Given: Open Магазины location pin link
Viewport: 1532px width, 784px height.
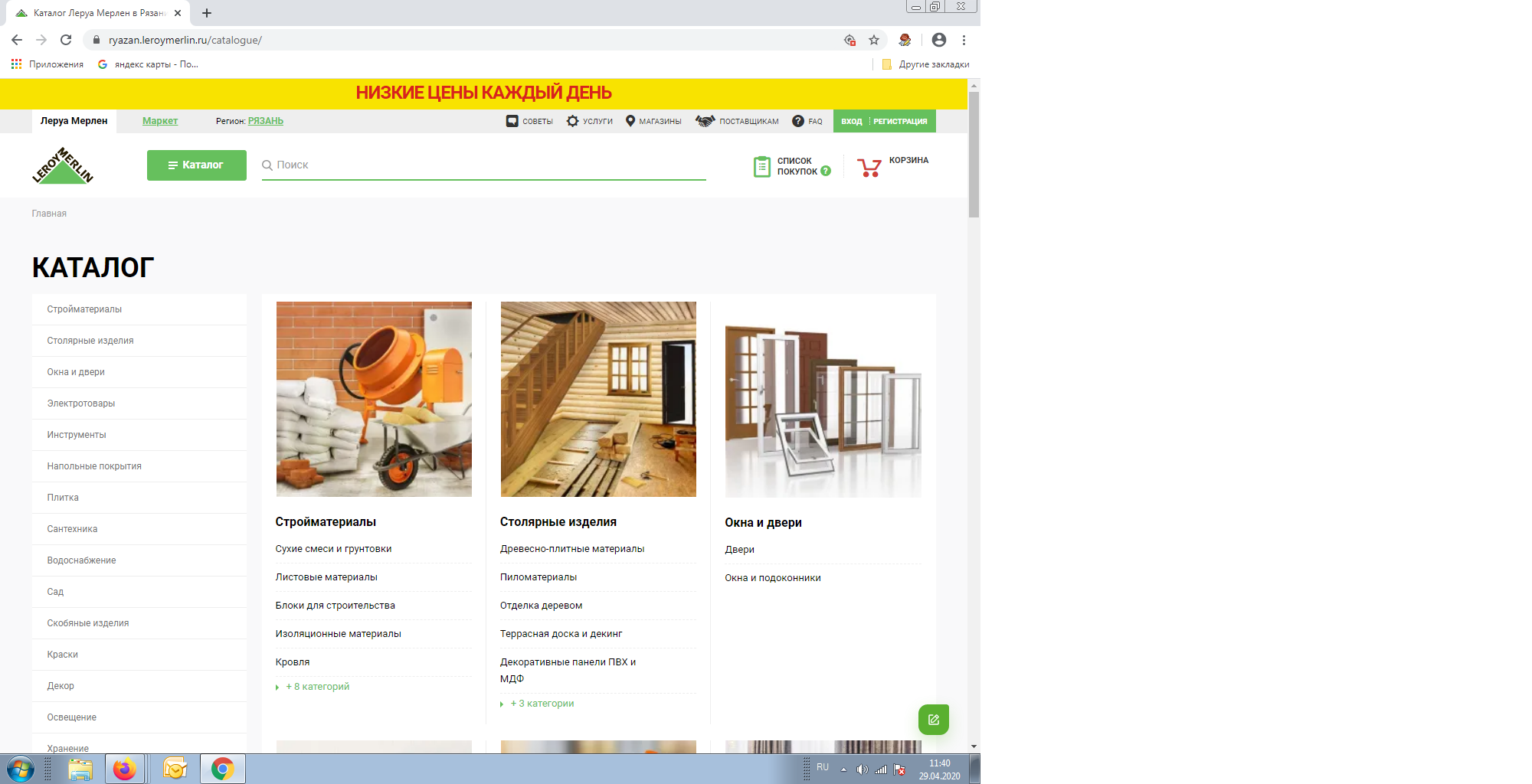Looking at the screenshot, I should 653,121.
